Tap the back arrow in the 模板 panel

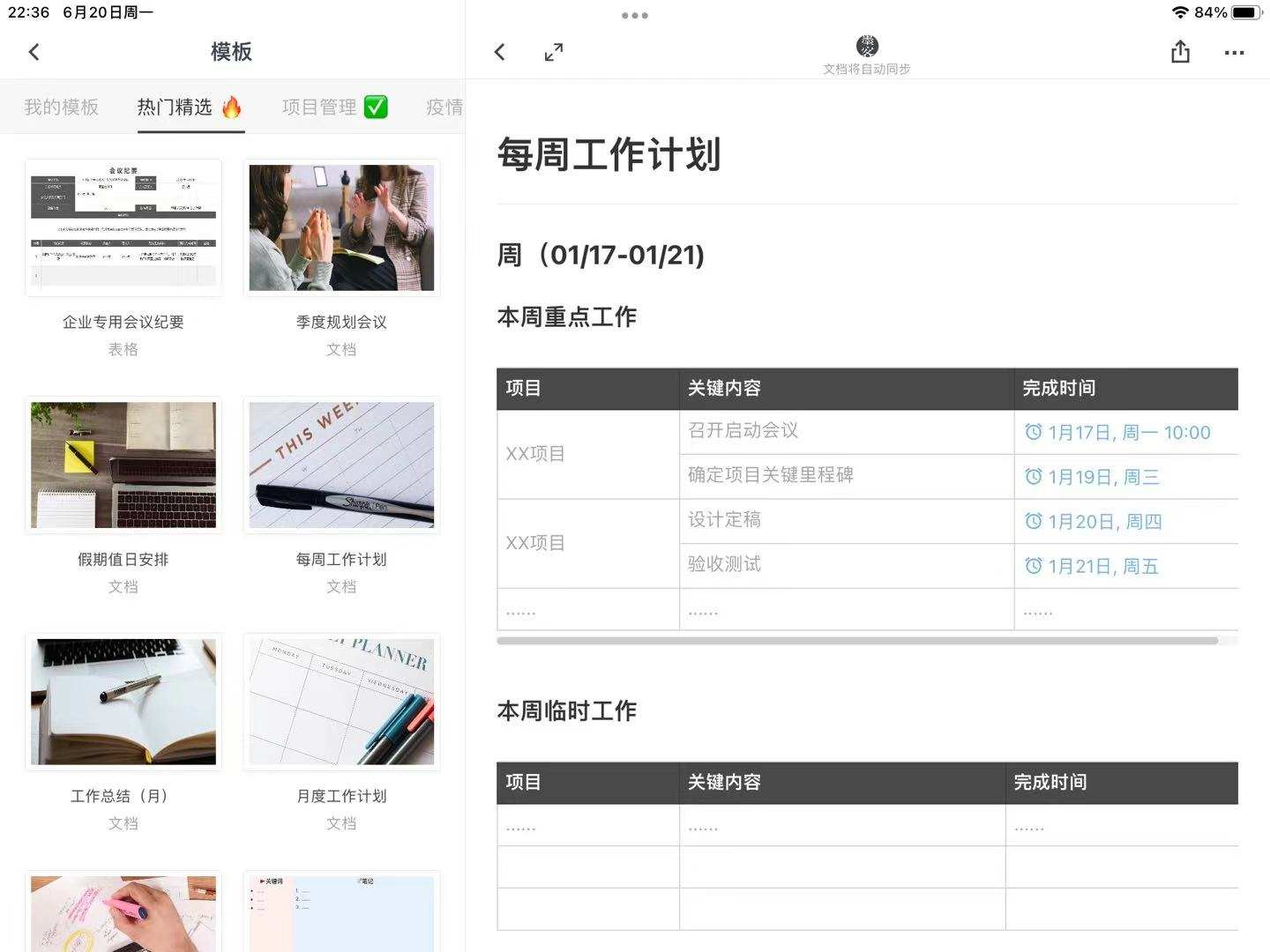point(34,52)
